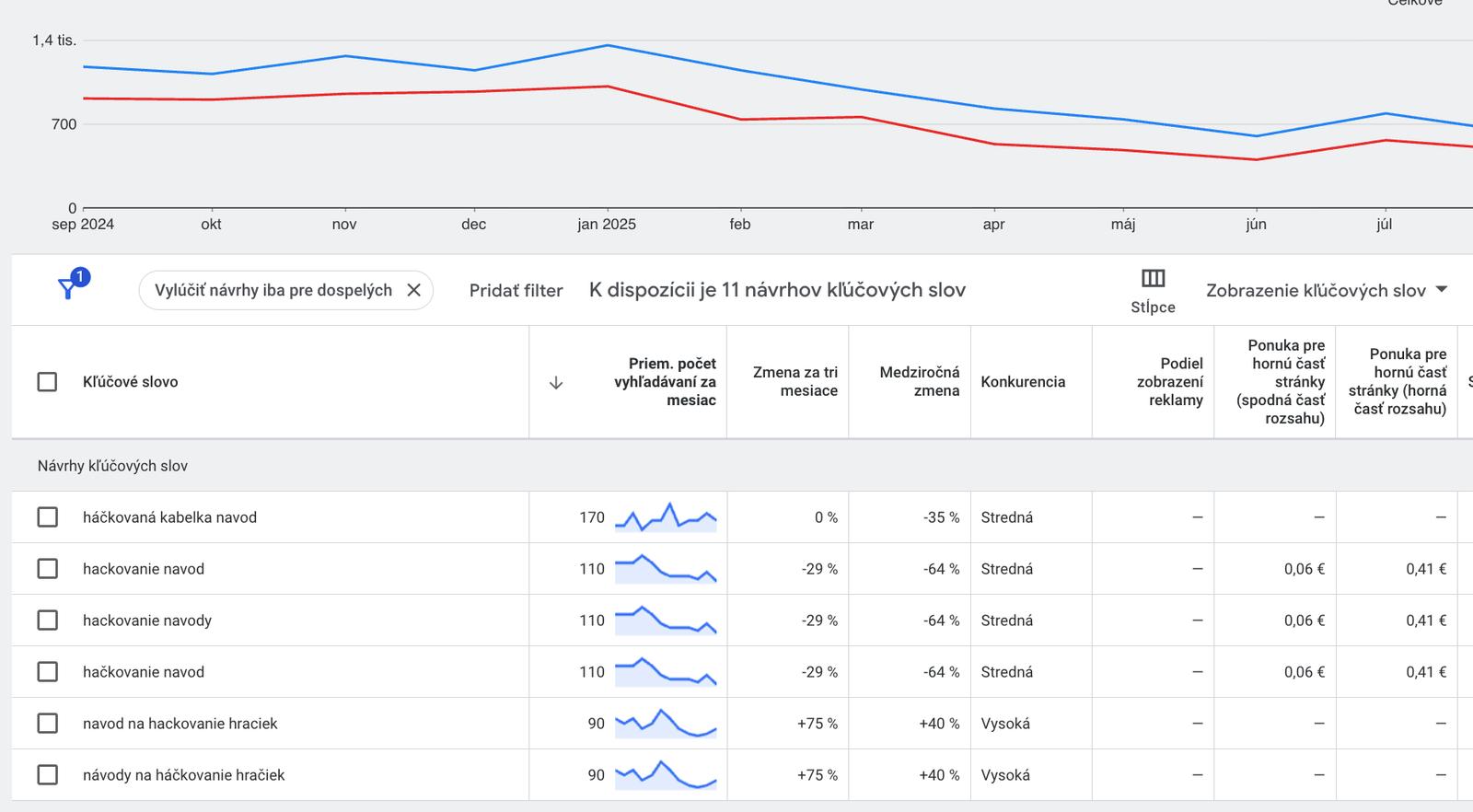Image resolution: width=1473 pixels, height=812 pixels.
Task: Sort by 'Priem. počet vyhľadávaní za mesiac' column
Action: click(665, 382)
